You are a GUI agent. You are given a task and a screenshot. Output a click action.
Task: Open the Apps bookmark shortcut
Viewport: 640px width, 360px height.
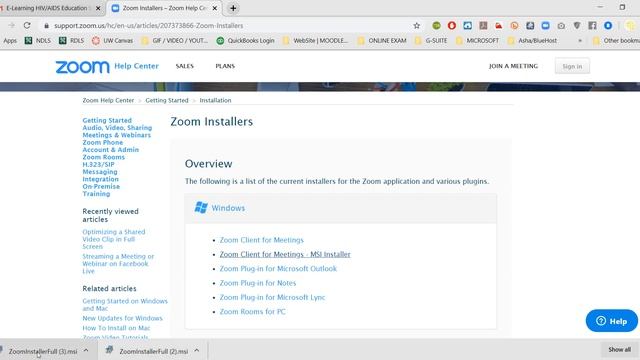(x=10, y=40)
